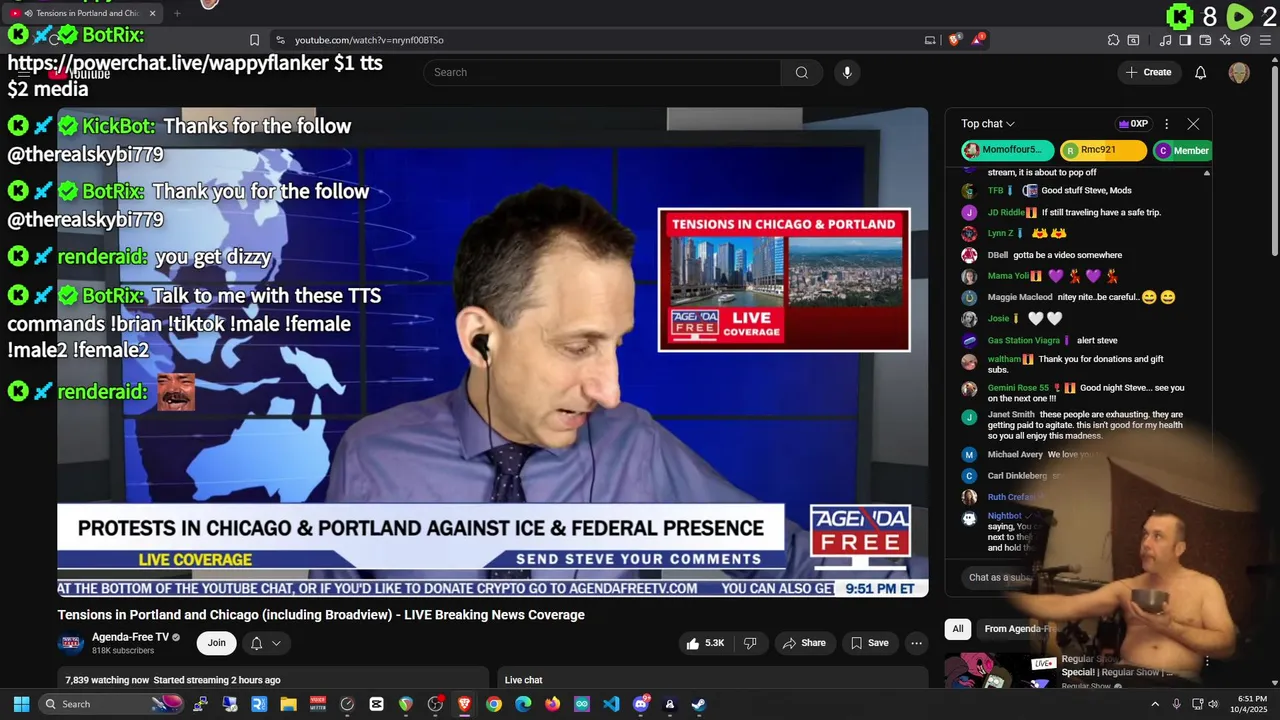Open Brave playlist music note icon
This screenshot has width=1280, height=720.
1165,40
